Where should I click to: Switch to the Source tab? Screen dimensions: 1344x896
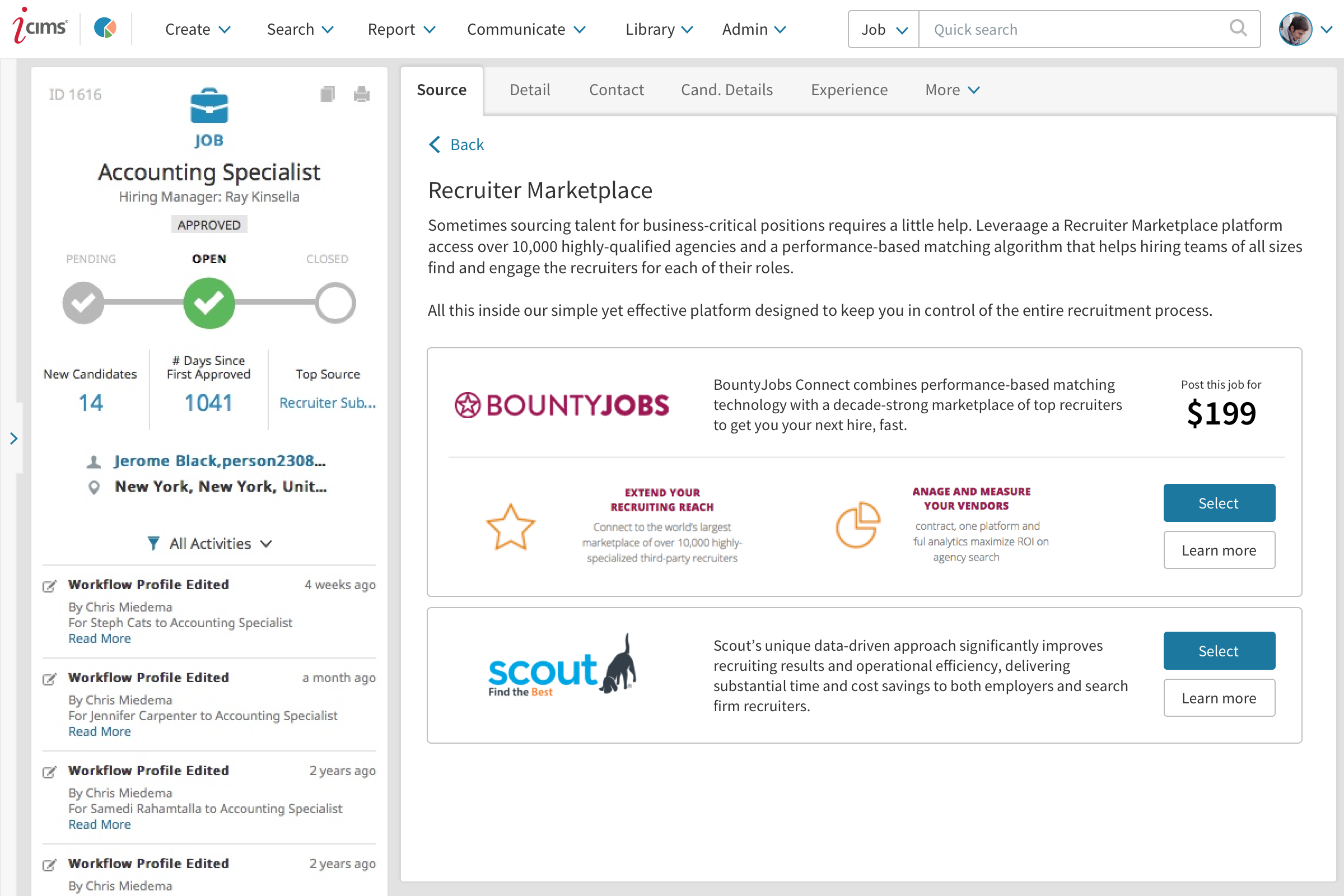pyautogui.click(x=442, y=90)
